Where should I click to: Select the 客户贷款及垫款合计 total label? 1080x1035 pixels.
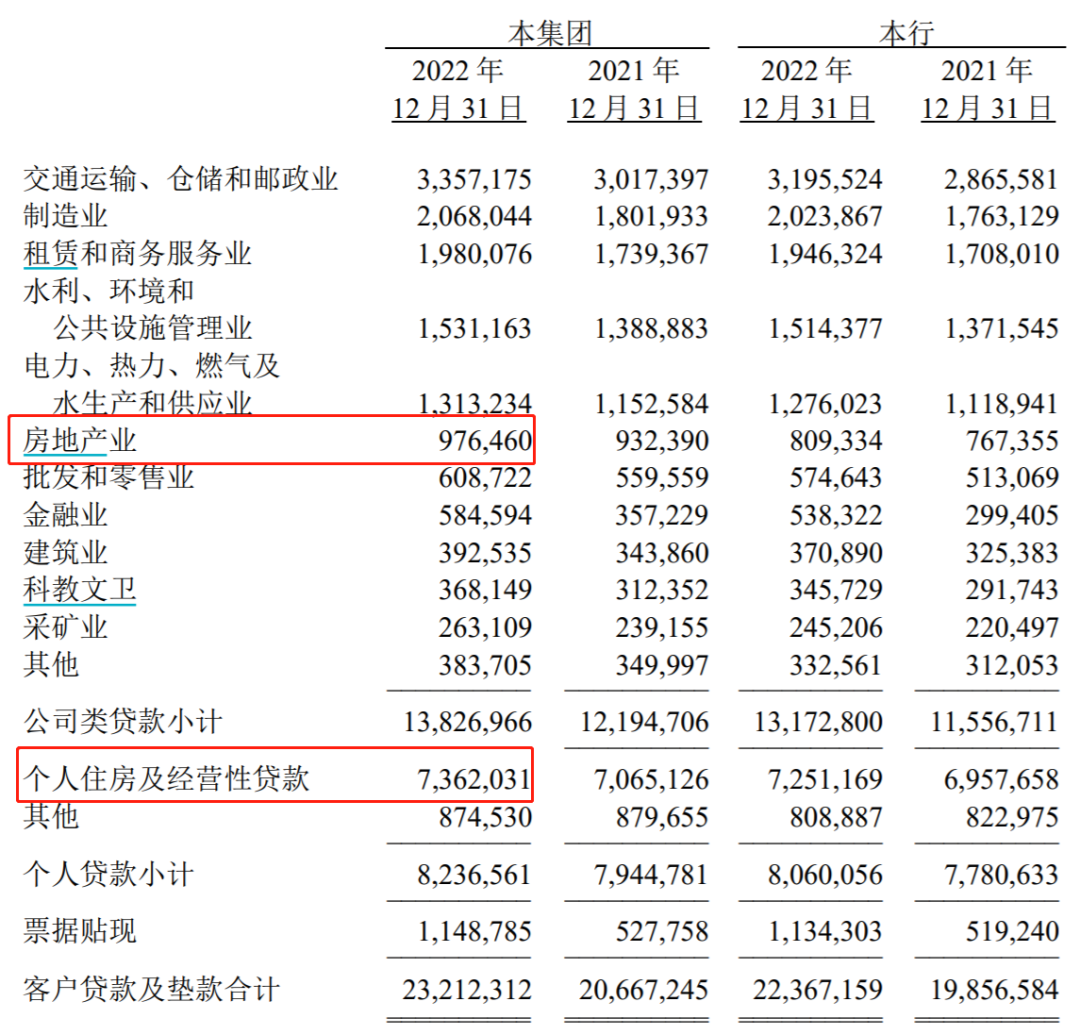pos(152,990)
